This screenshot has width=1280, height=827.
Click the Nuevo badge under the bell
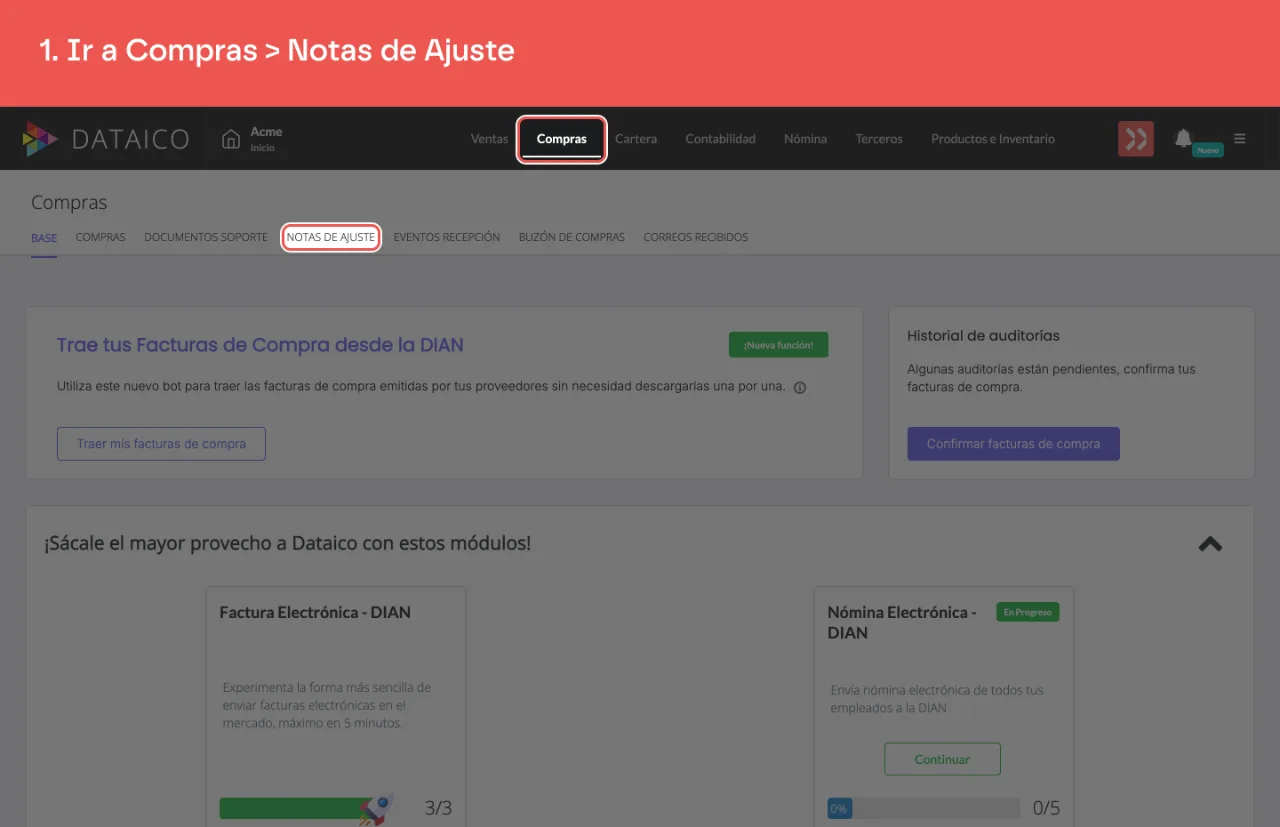1208,150
